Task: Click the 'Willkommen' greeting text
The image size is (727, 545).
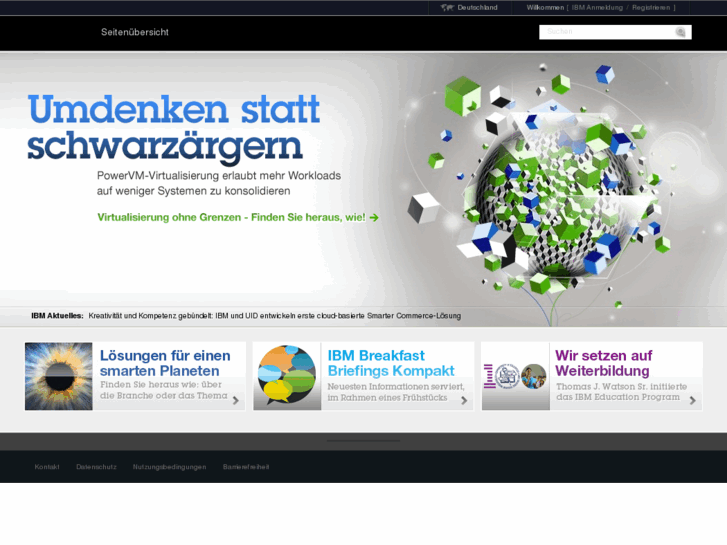Action: click(x=545, y=7)
